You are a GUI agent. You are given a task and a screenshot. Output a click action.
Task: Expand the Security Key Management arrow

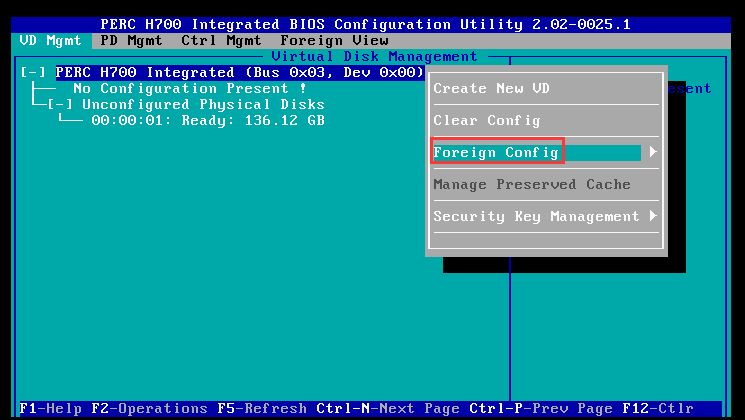tap(653, 216)
